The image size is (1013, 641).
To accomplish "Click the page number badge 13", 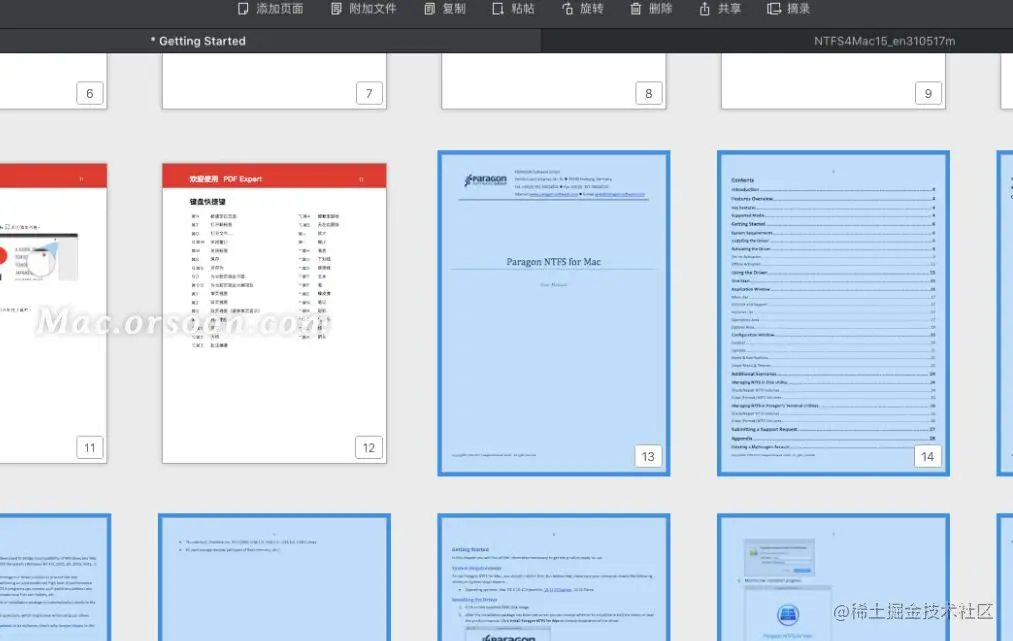I will pos(648,456).
